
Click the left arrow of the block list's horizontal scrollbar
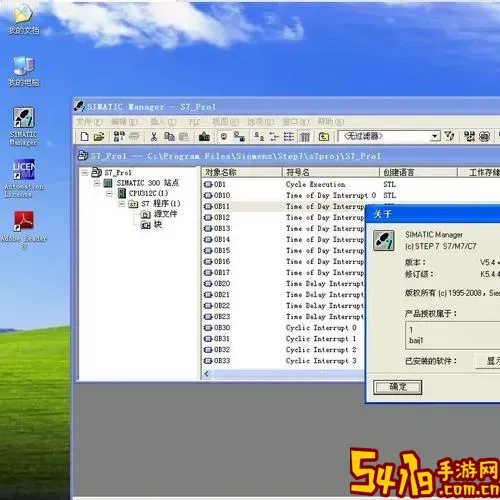coord(207,374)
